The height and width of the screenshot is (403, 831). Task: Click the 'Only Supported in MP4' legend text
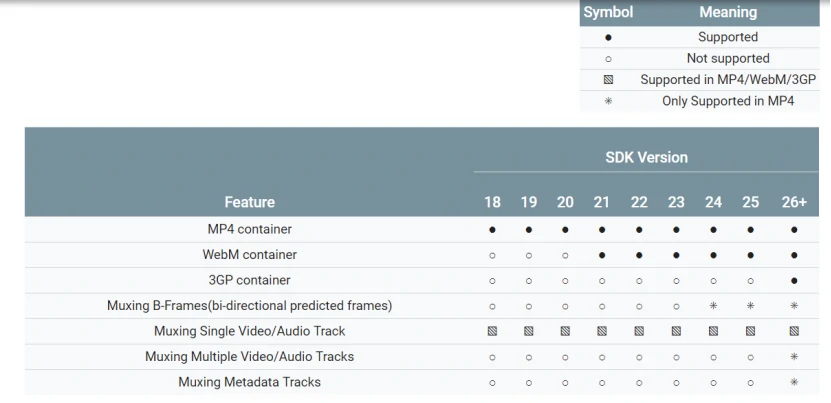coord(727,101)
